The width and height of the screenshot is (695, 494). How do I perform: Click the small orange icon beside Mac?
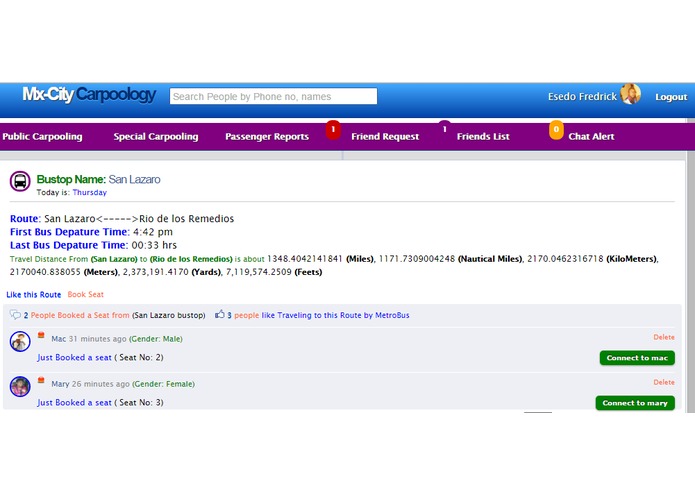41,335
